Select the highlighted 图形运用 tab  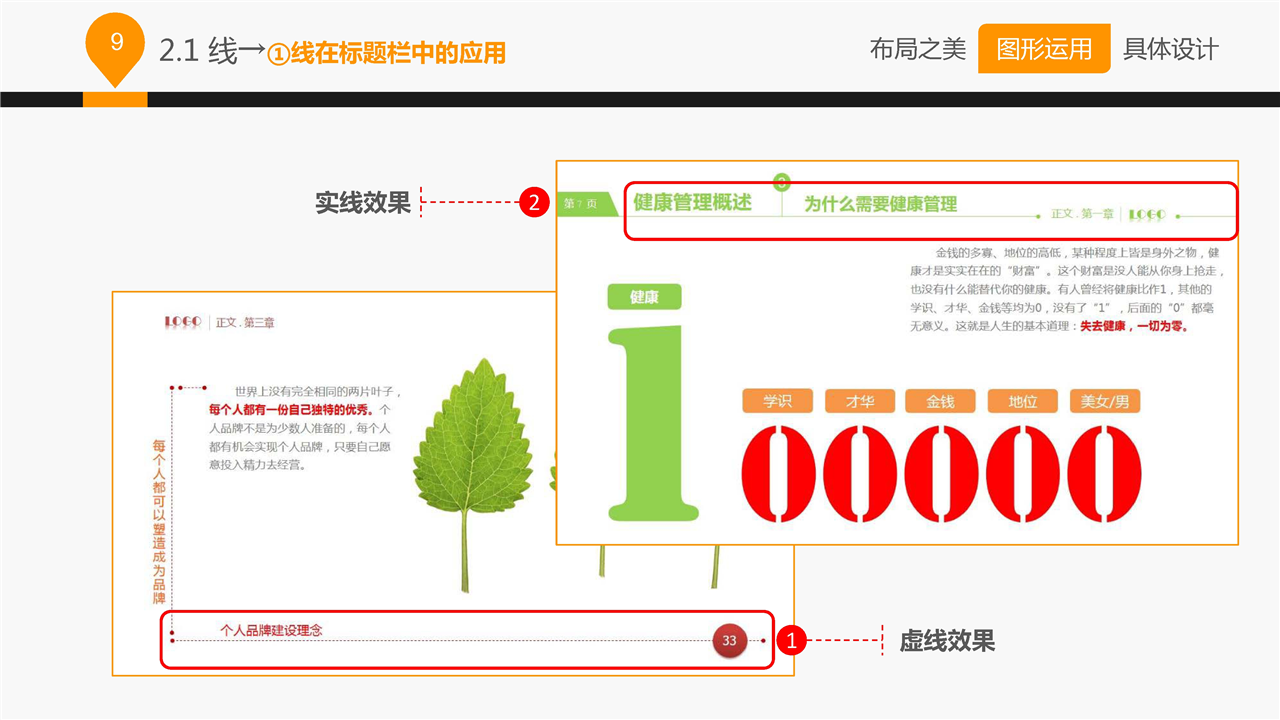click(1043, 49)
